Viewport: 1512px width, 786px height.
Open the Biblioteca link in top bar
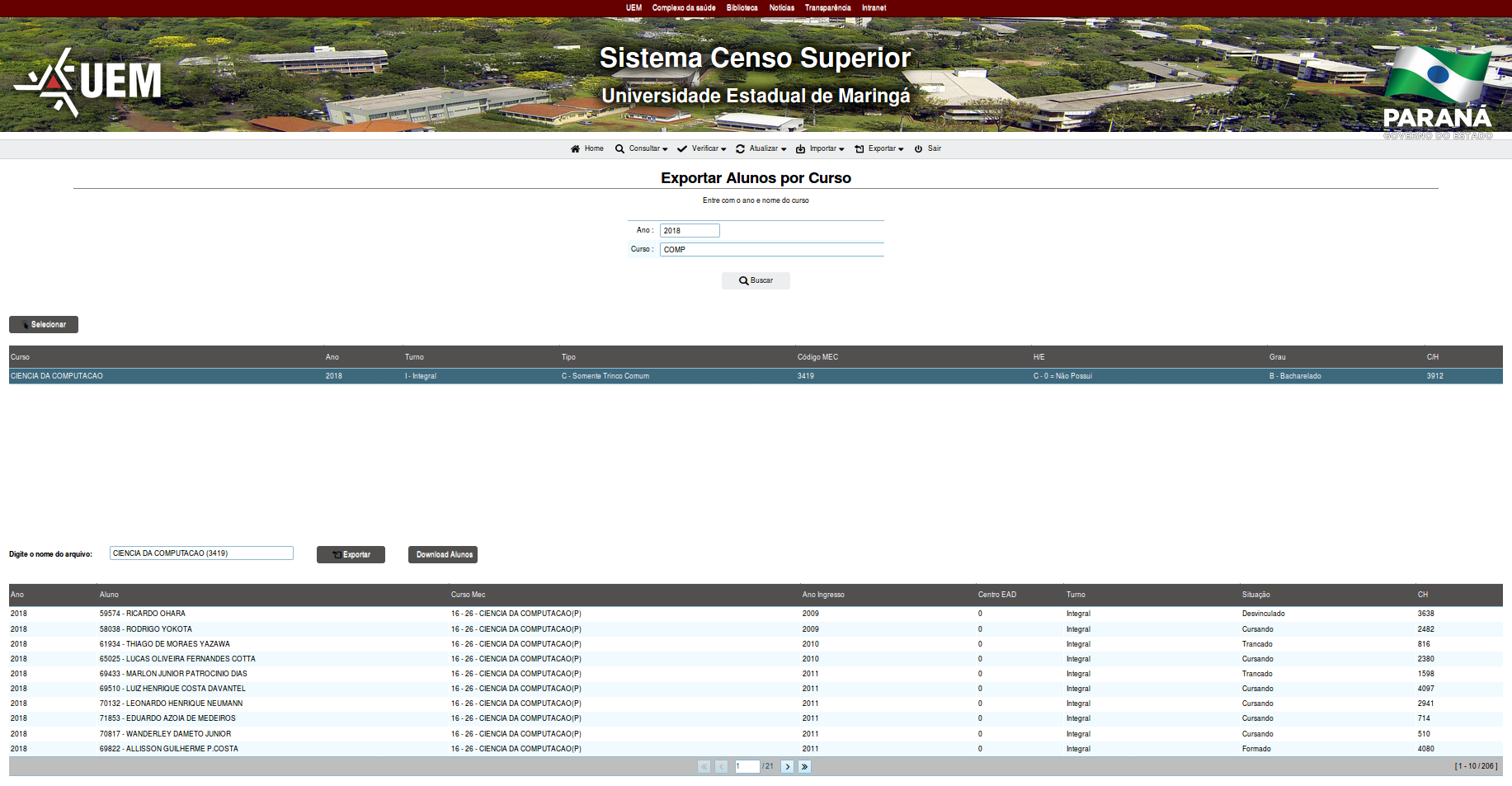(742, 8)
